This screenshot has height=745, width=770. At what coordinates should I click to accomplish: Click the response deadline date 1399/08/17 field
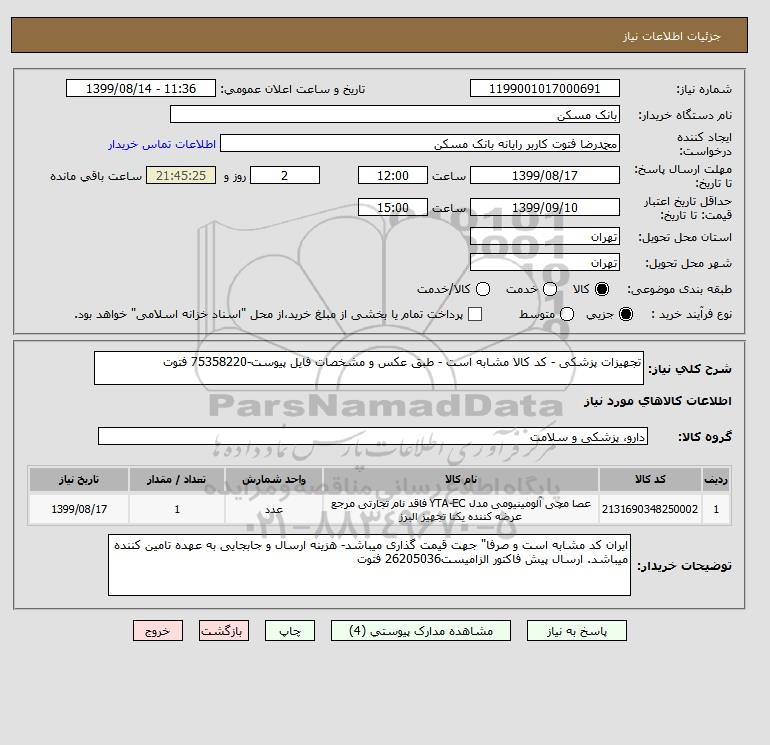pos(545,175)
